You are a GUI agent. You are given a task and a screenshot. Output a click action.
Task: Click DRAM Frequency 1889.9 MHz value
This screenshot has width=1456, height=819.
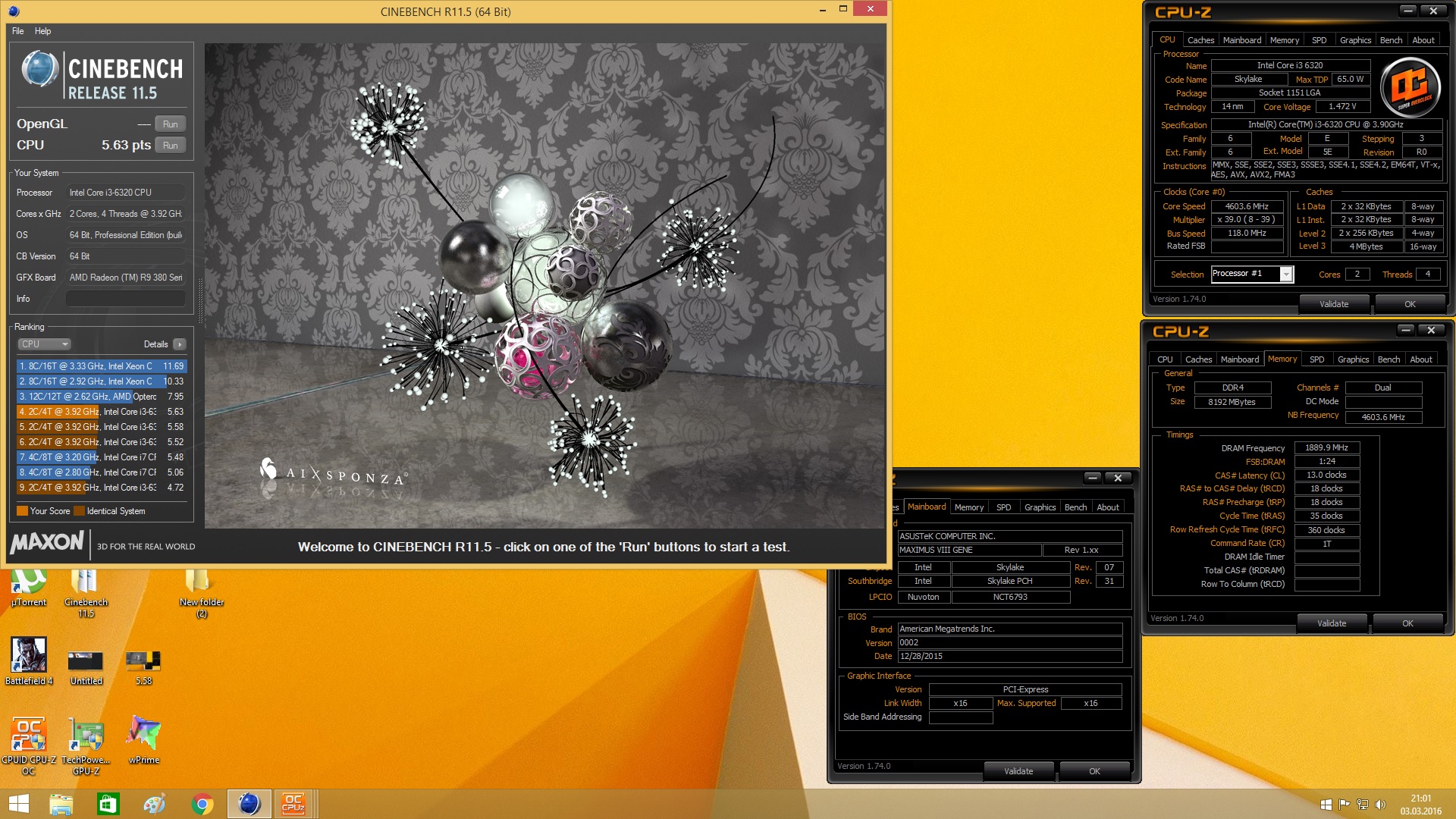click(x=1326, y=448)
